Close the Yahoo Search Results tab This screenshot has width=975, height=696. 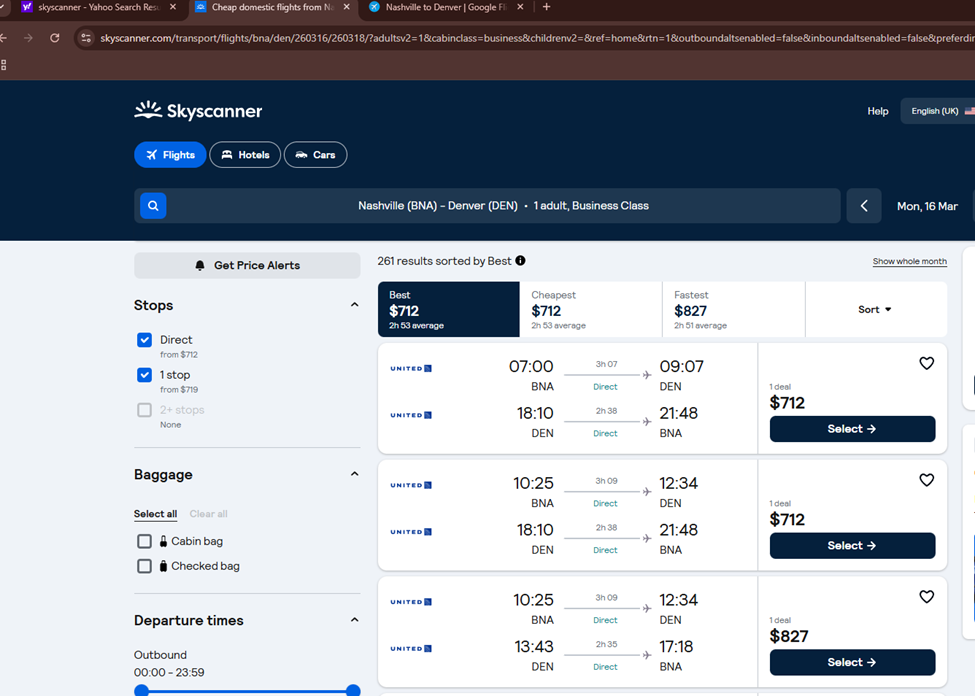[173, 7]
